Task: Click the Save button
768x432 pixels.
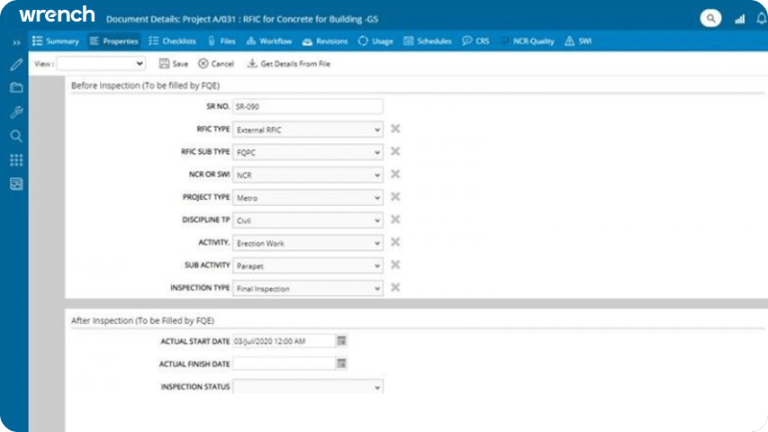Action: [174, 64]
